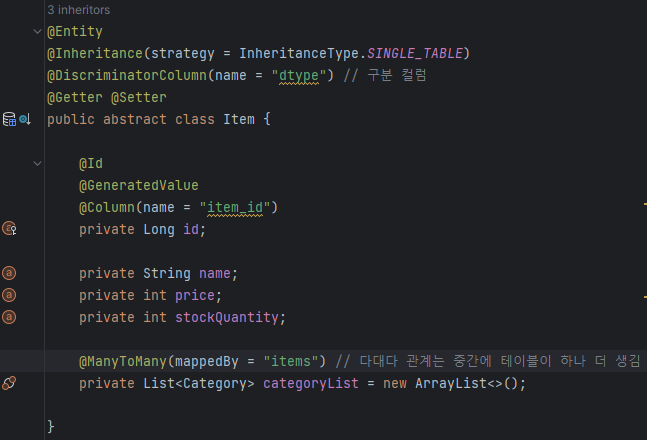Click the Item class name
The height and width of the screenshot is (440, 647).
[239, 119]
